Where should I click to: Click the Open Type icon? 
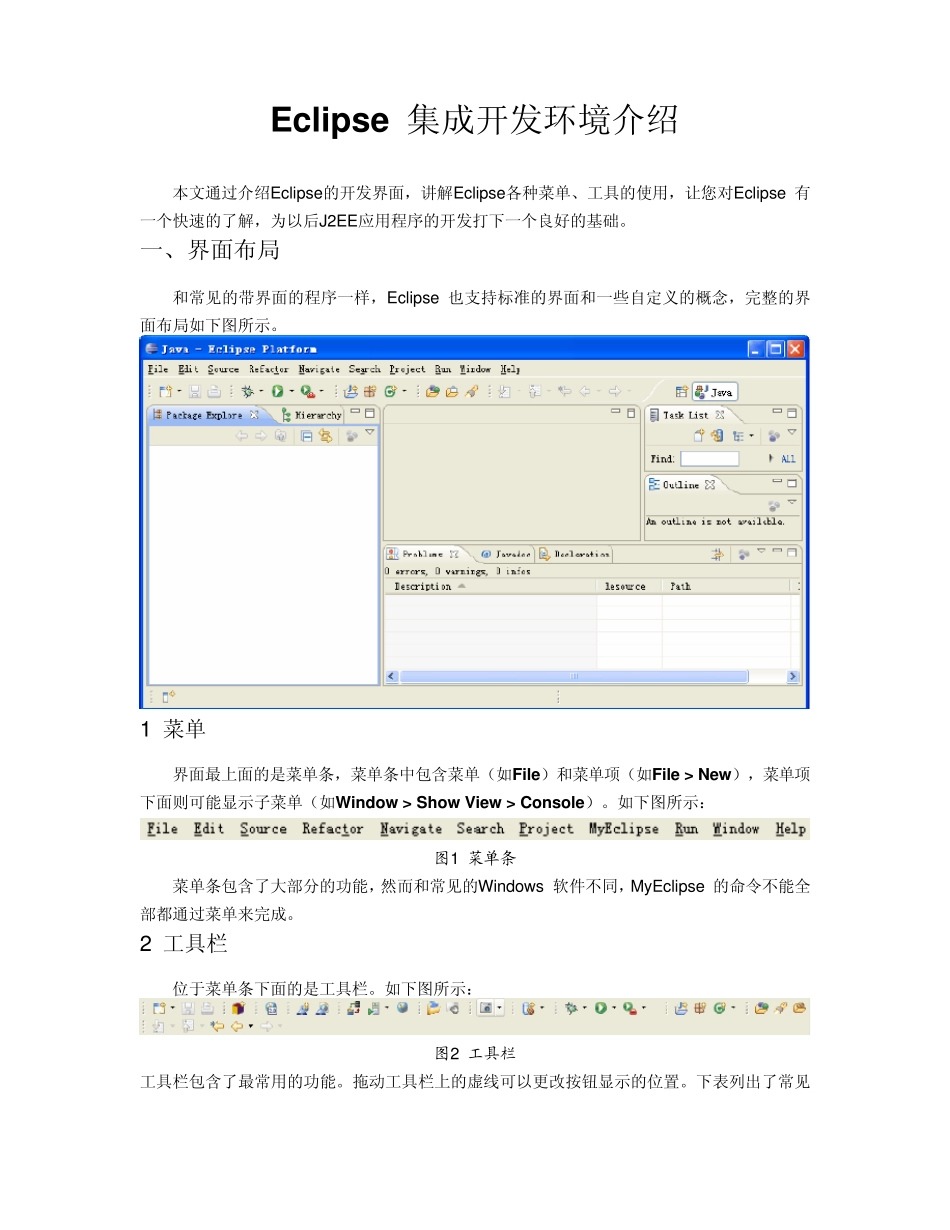coord(432,392)
